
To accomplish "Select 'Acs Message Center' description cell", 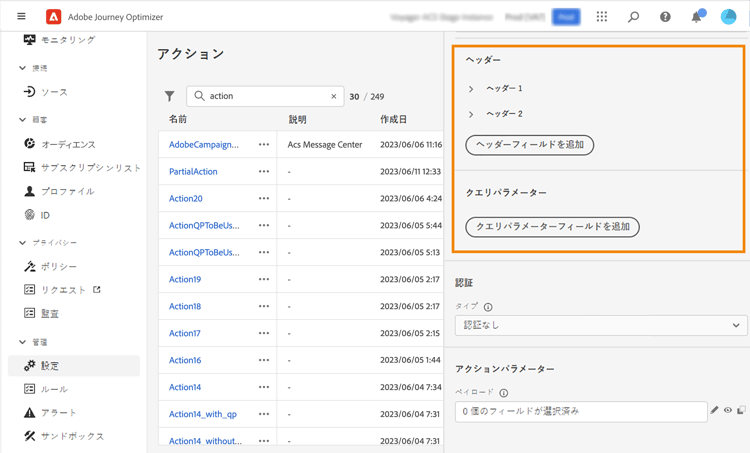I will (325, 144).
